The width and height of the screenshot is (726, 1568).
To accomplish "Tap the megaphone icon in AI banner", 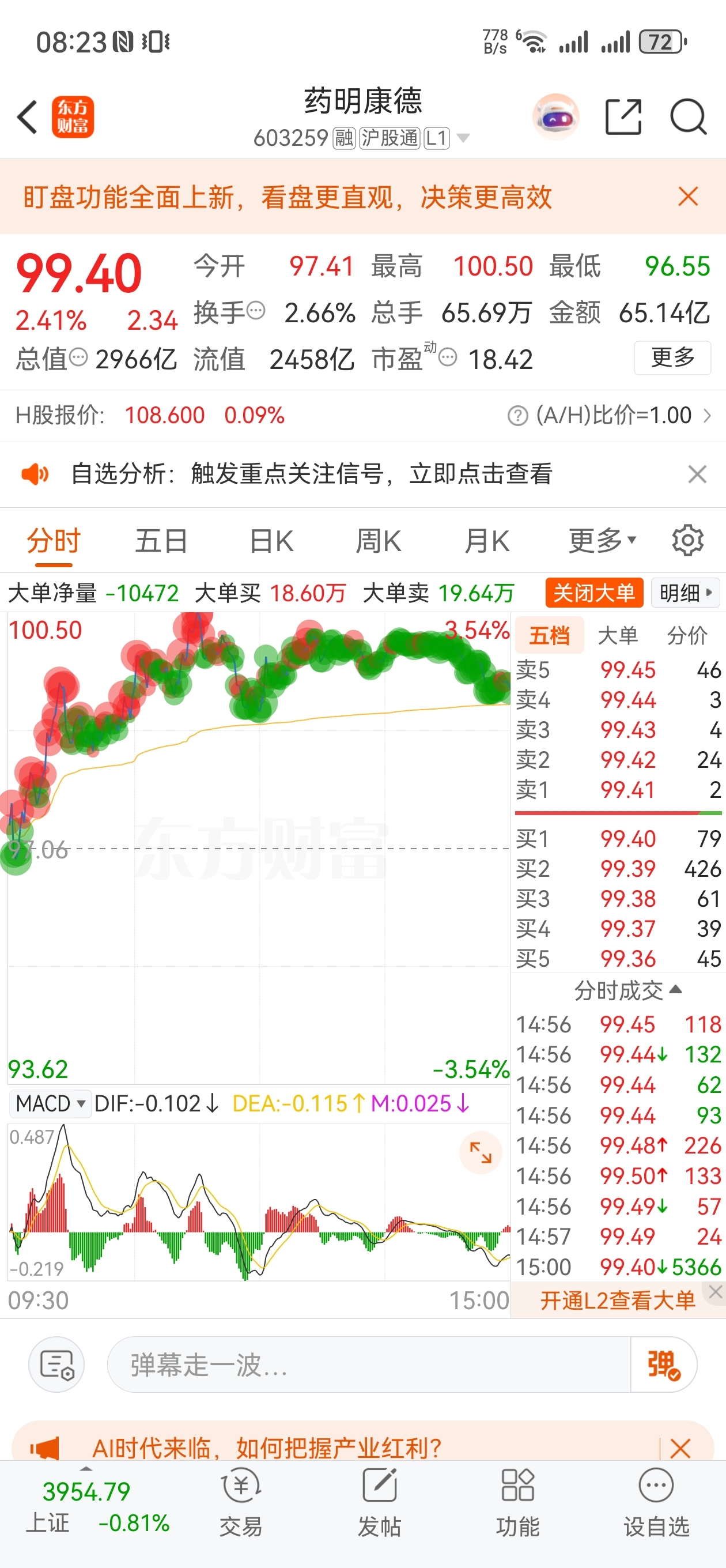I will (x=44, y=1448).
